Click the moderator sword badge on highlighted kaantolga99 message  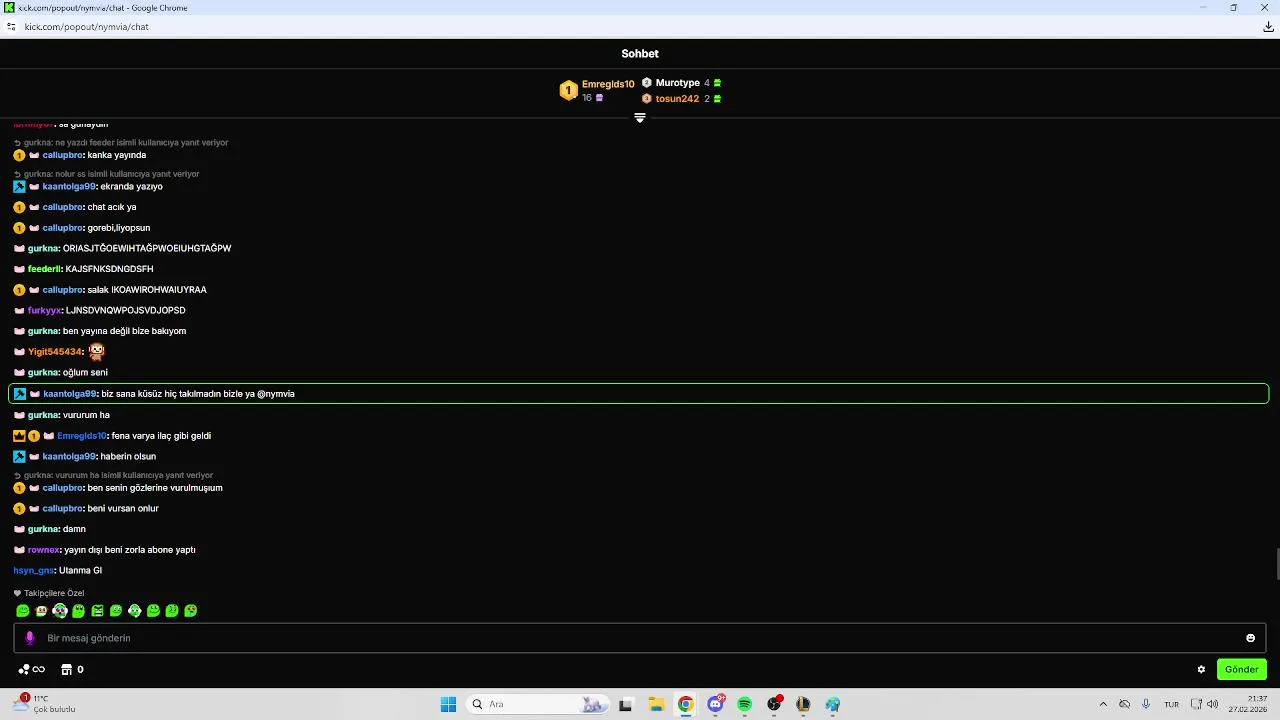pos(20,394)
